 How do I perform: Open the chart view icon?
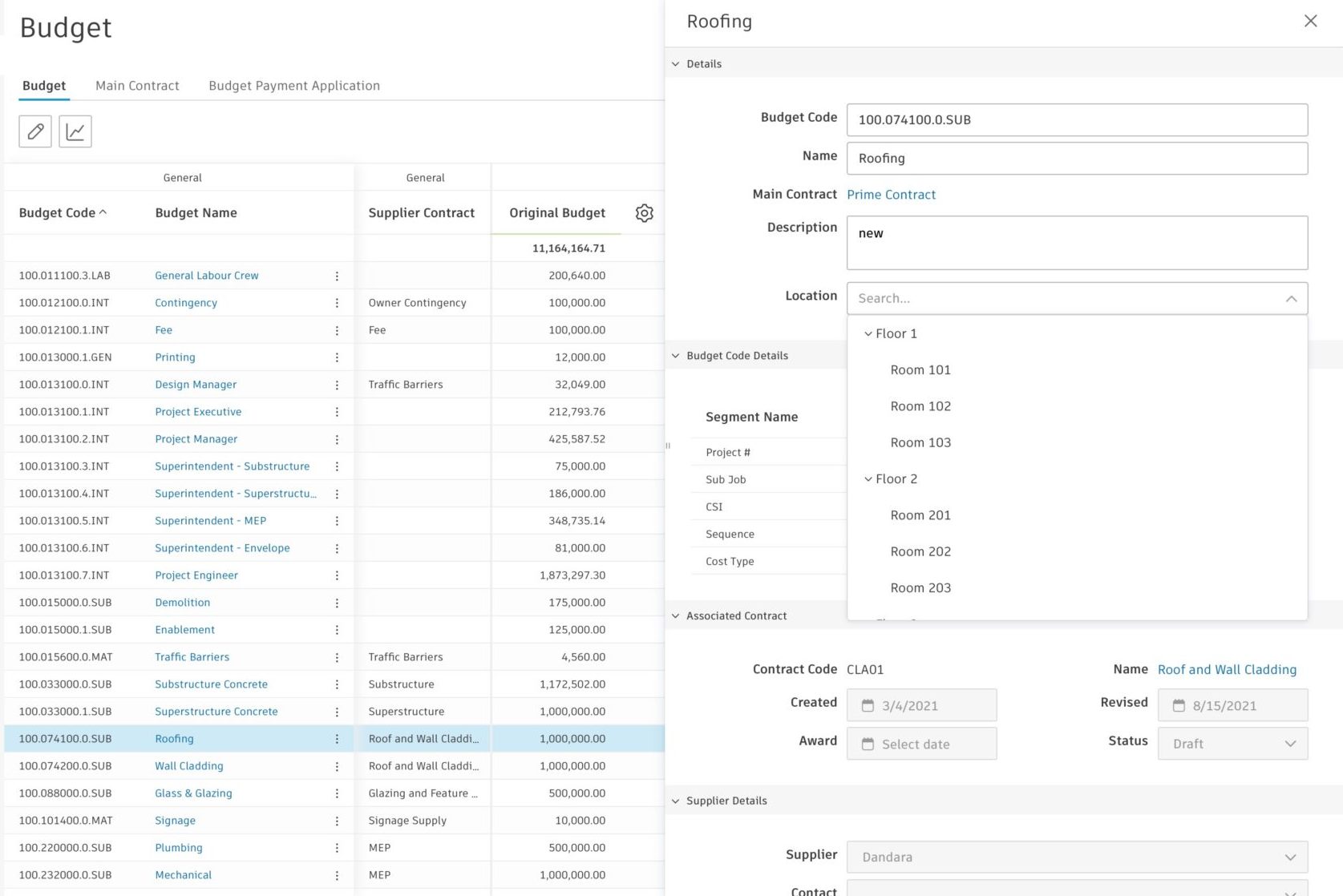click(75, 131)
